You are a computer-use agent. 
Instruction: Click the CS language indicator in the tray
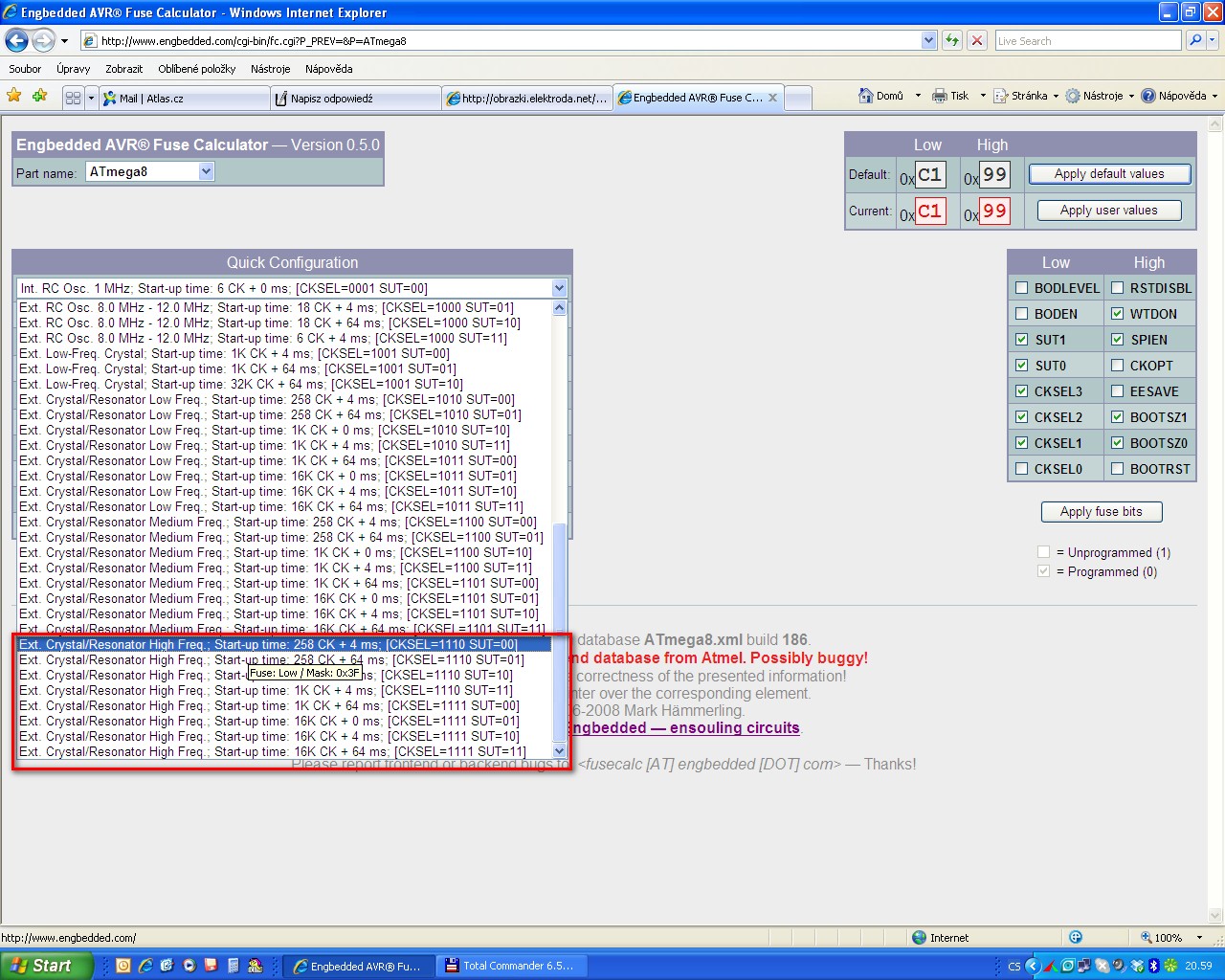pos(1014,967)
